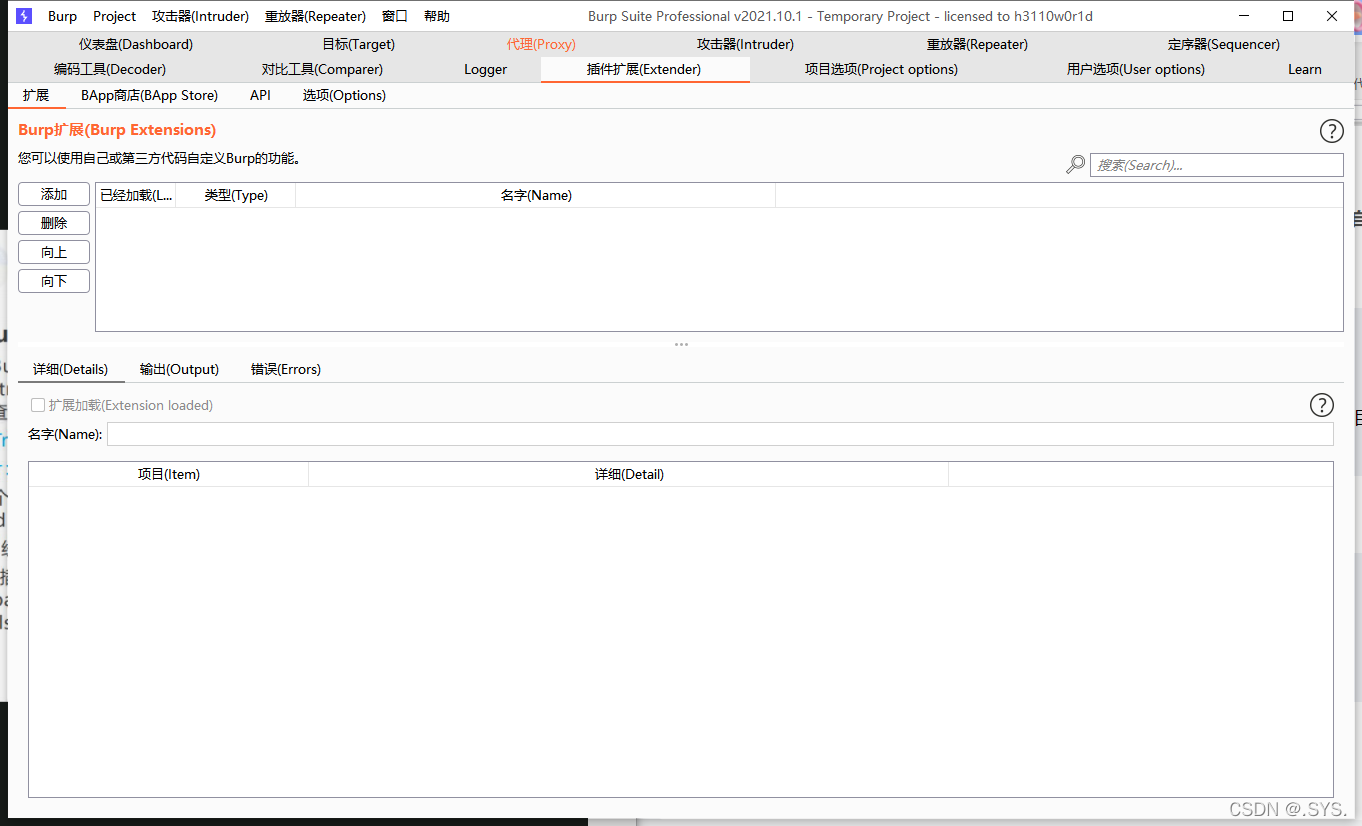
Task: Show the 输出(Output) tab
Action: [x=179, y=369]
